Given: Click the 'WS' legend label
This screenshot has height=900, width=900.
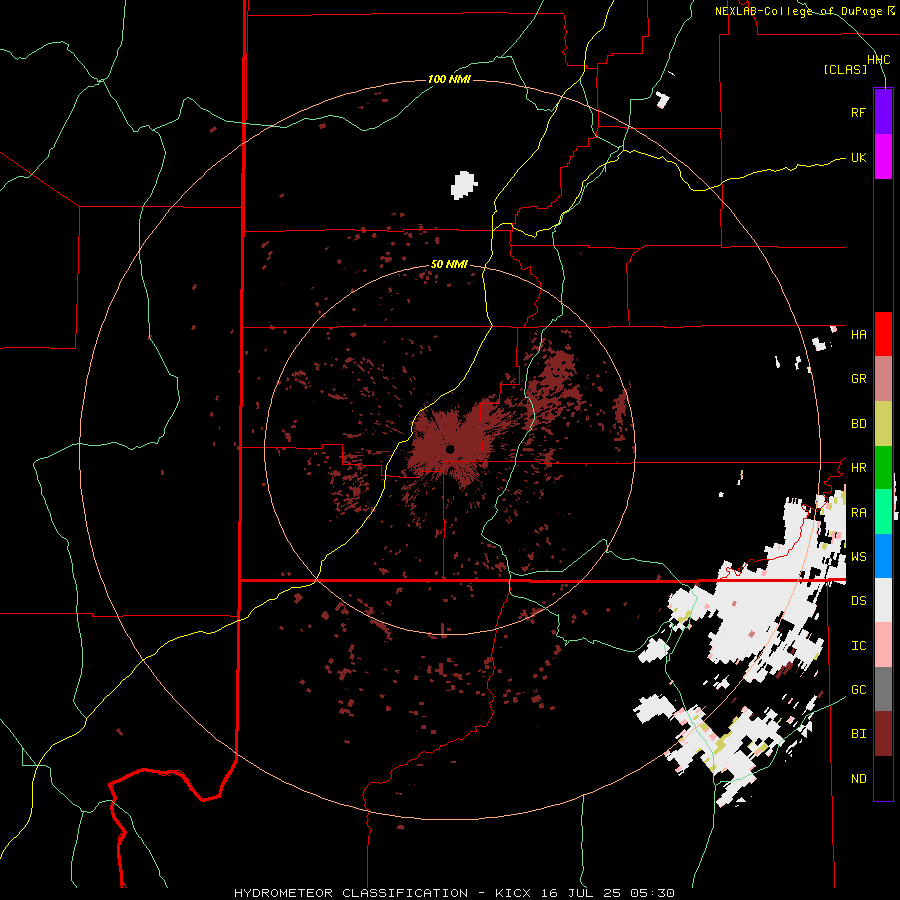Looking at the screenshot, I should [858, 557].
